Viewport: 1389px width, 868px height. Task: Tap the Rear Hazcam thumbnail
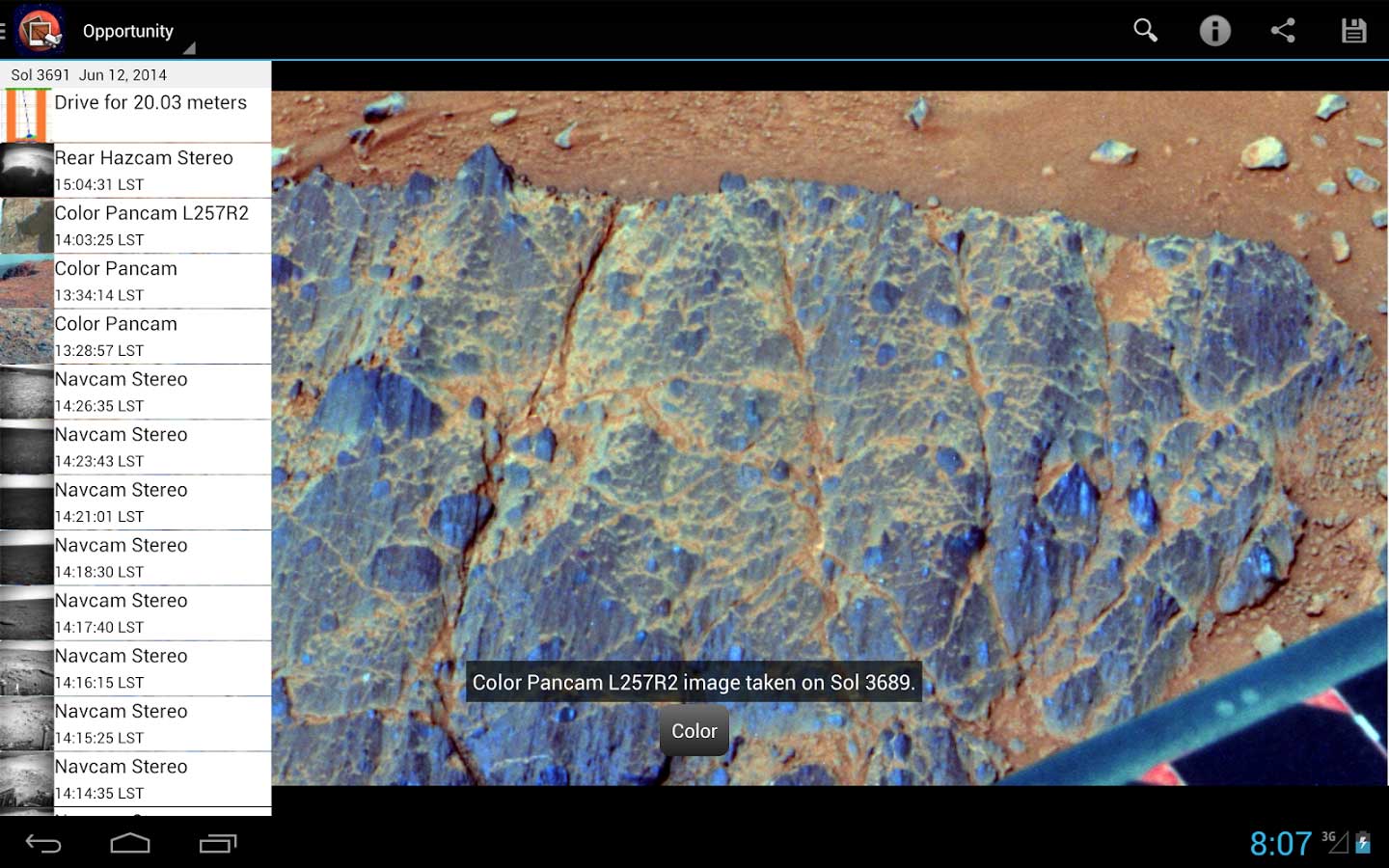point(26,171)
